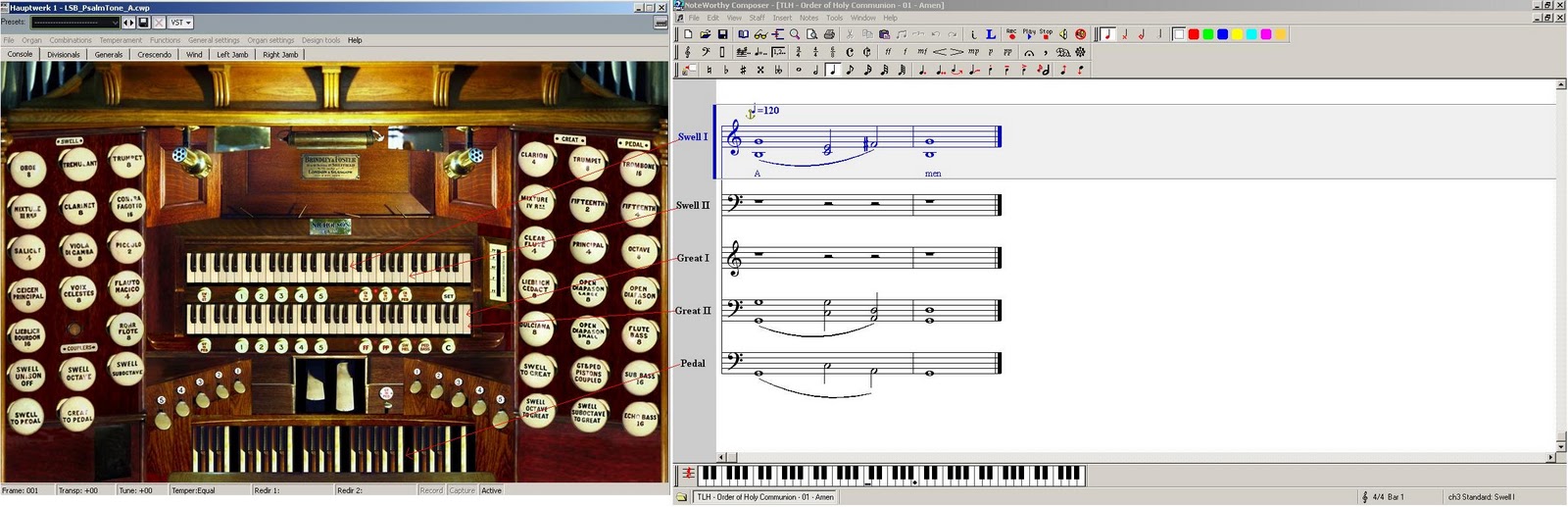Click Open file icon in NoteWorthy toolbar

(x=706, y=34)
